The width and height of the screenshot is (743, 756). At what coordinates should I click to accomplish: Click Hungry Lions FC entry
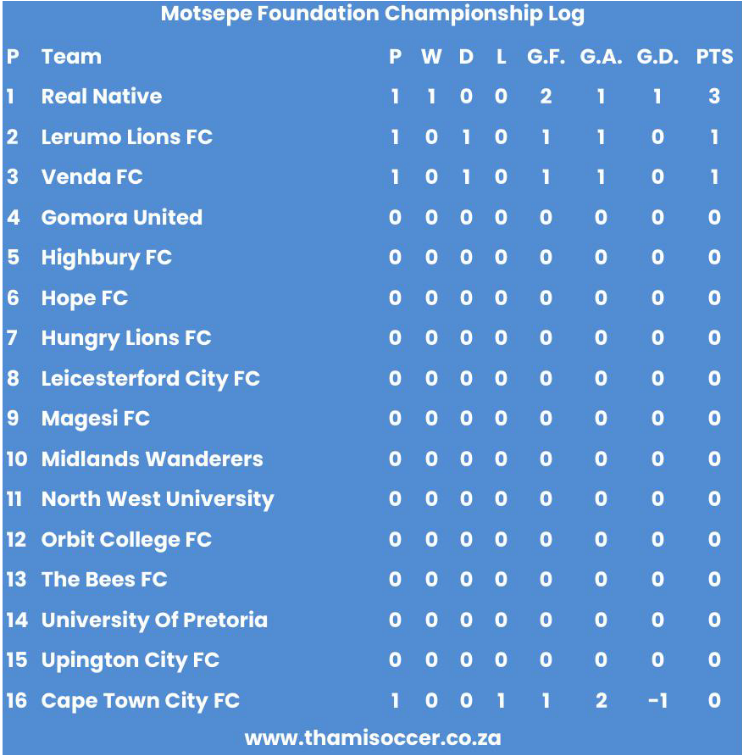pos(126,338)
